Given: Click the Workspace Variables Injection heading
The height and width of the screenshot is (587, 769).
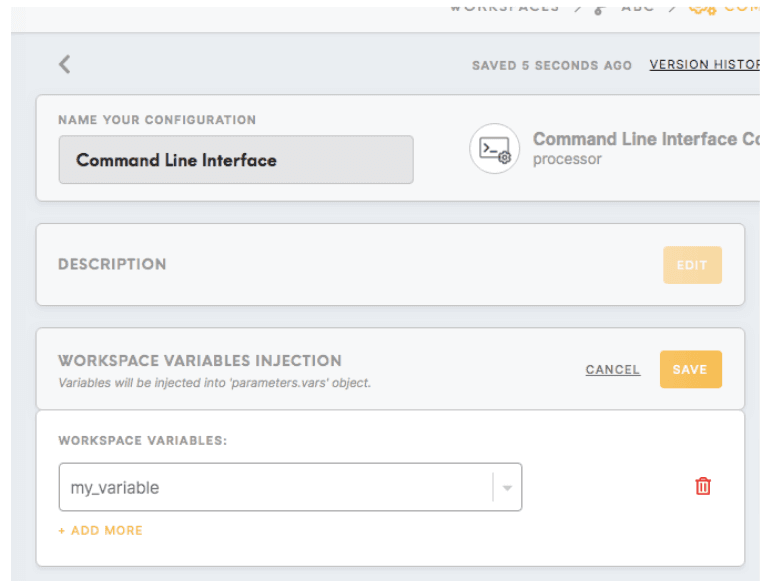Looking at the screenshot, I should [x=199, y=361].
